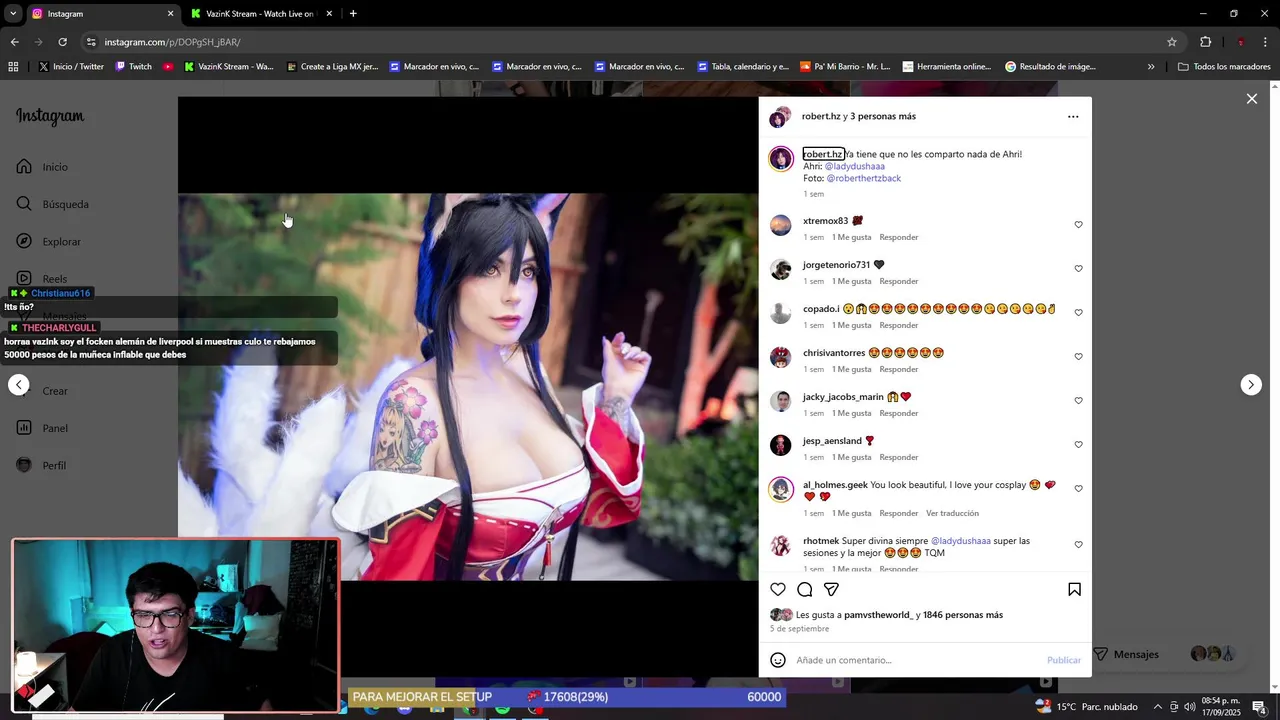Image resolution: width=1280 pixels, height=720 pixels.
Task: Reply to xtremox83 comment
Action: pos(898,237)
